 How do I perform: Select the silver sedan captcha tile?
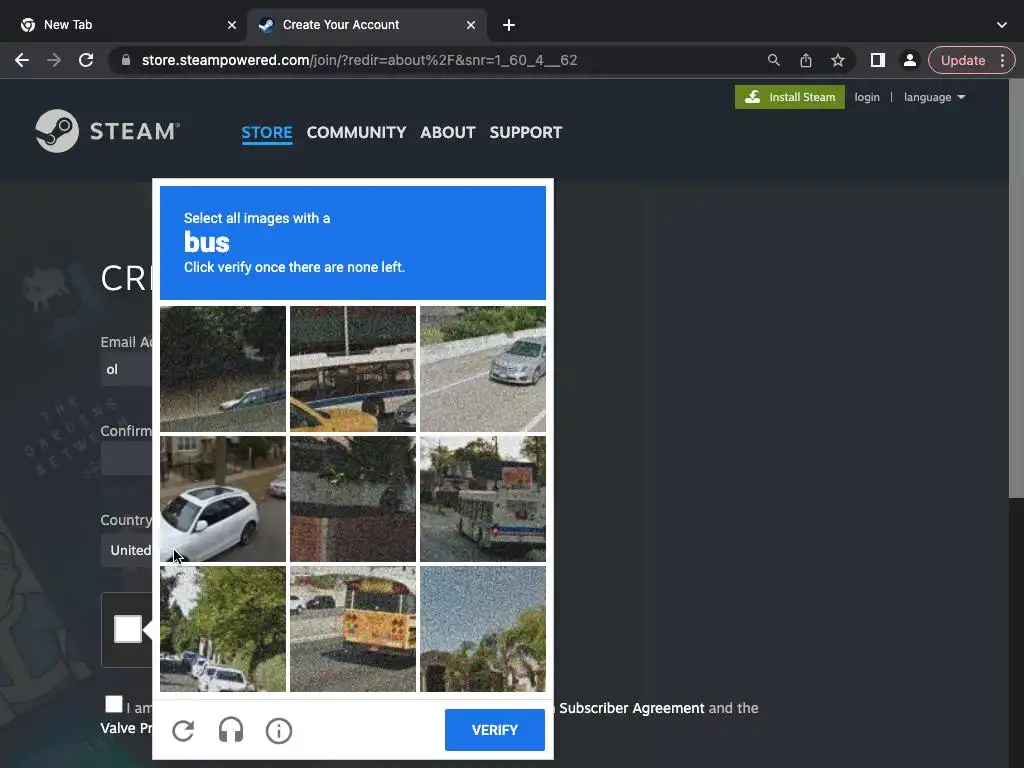coord(483,369)
